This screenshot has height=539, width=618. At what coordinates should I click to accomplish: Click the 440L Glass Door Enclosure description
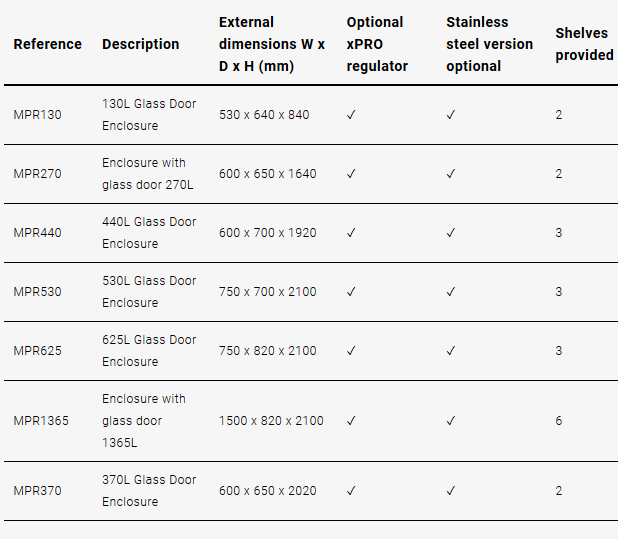coord(149,233)
